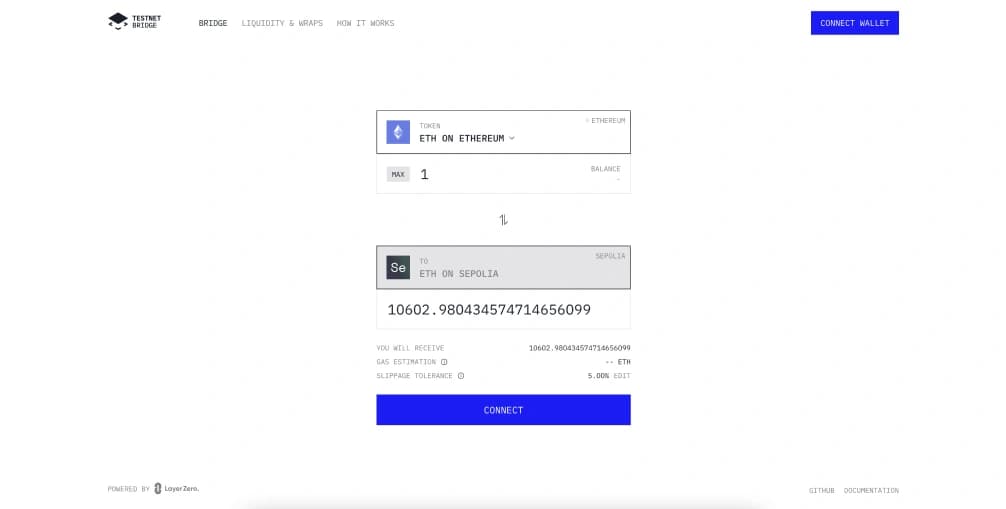Click the dropdown chevron beside ETH on Ethereum
This screenshot has height=509, width=1006.
pyautogui.click(x=512, y=139)
